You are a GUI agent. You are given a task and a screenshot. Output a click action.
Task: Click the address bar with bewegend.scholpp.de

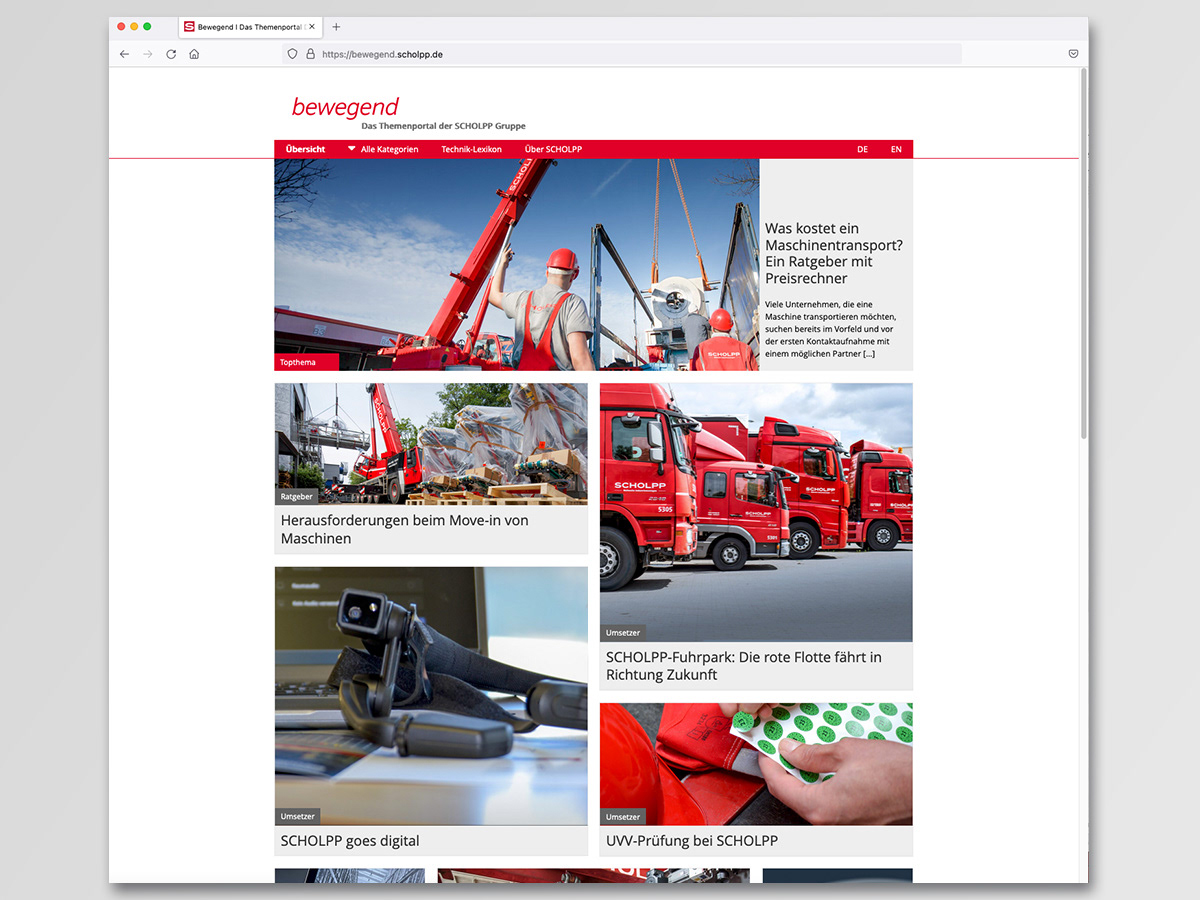click(622, 54)
